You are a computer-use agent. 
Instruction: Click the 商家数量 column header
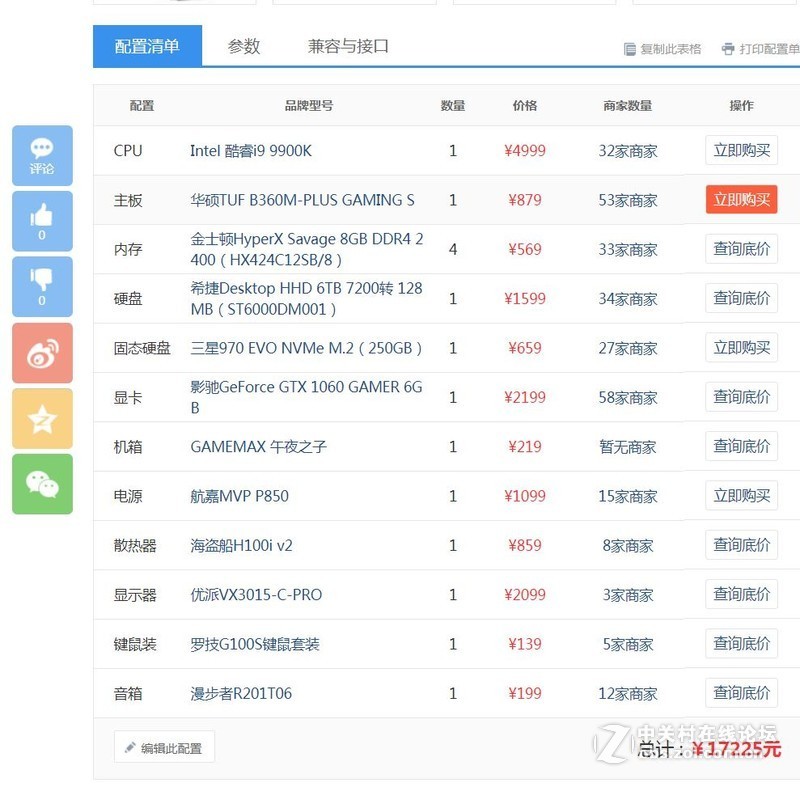[x=628, y=106]
